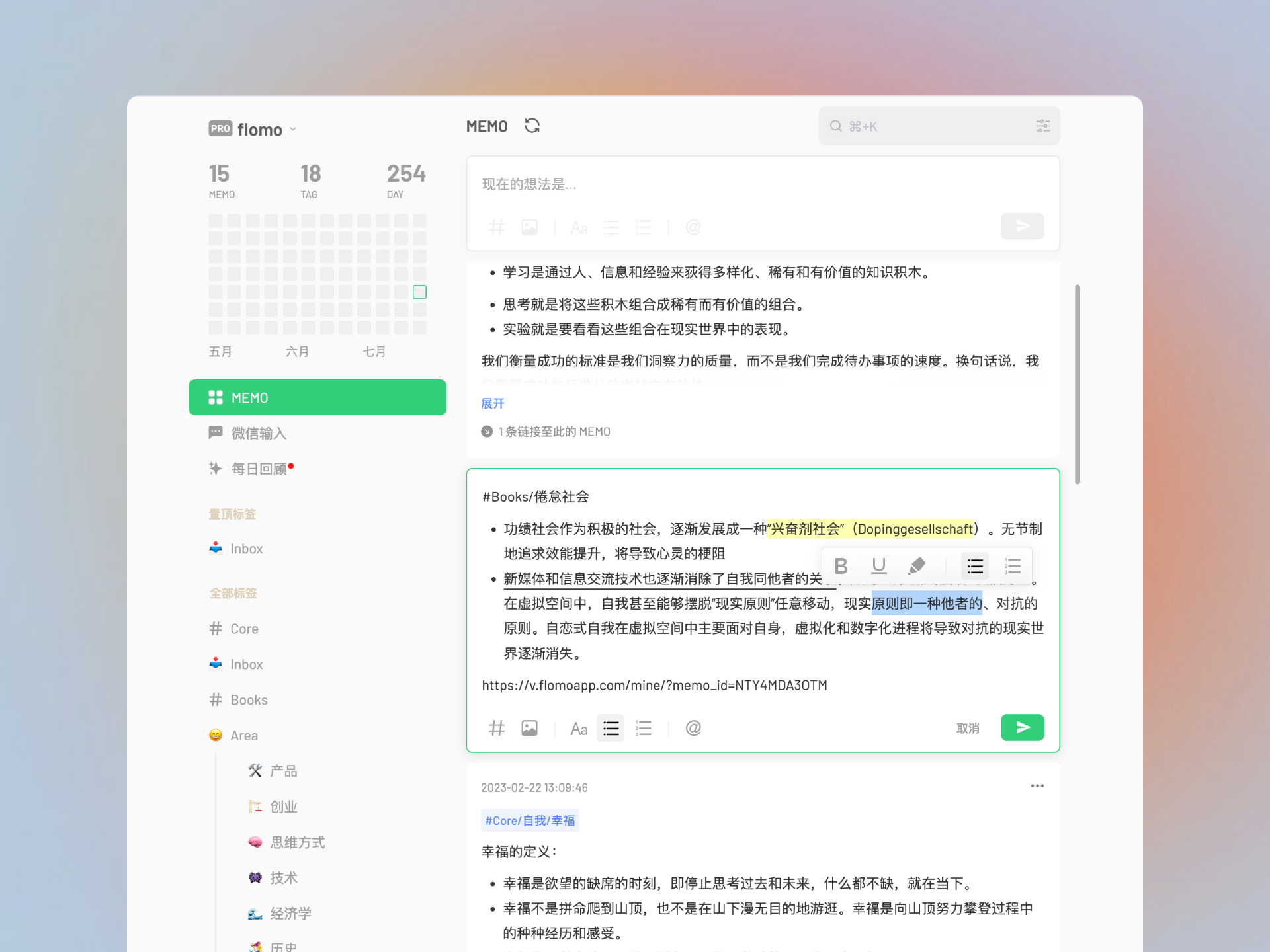
Task: Apply highlighter from floating format popup
Action: pos(916,566)
